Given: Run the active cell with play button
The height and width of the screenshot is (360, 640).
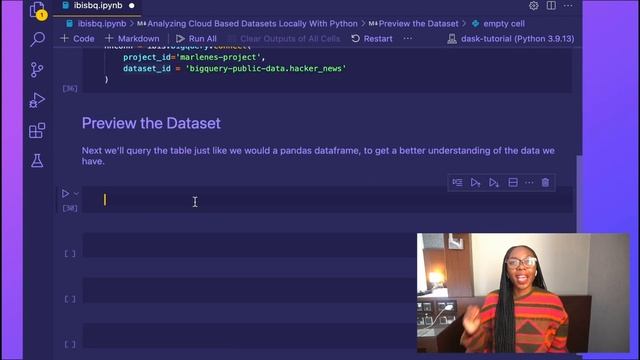Looking at the screenshot, I should [x=65, y=193].
